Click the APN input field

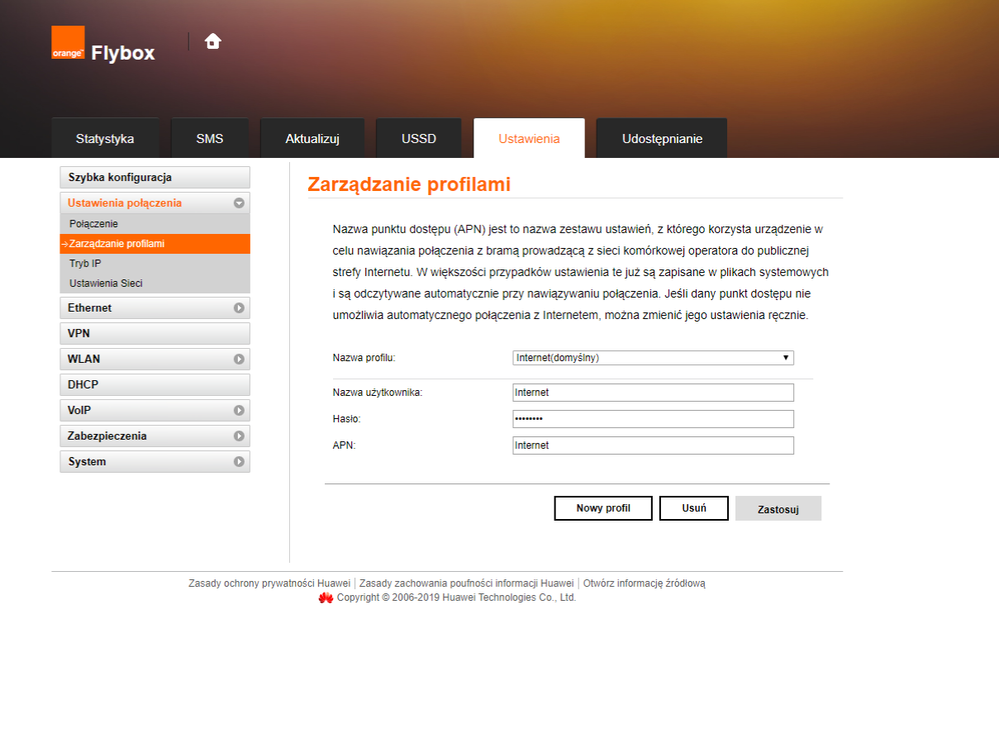click(x=653, y=445)
